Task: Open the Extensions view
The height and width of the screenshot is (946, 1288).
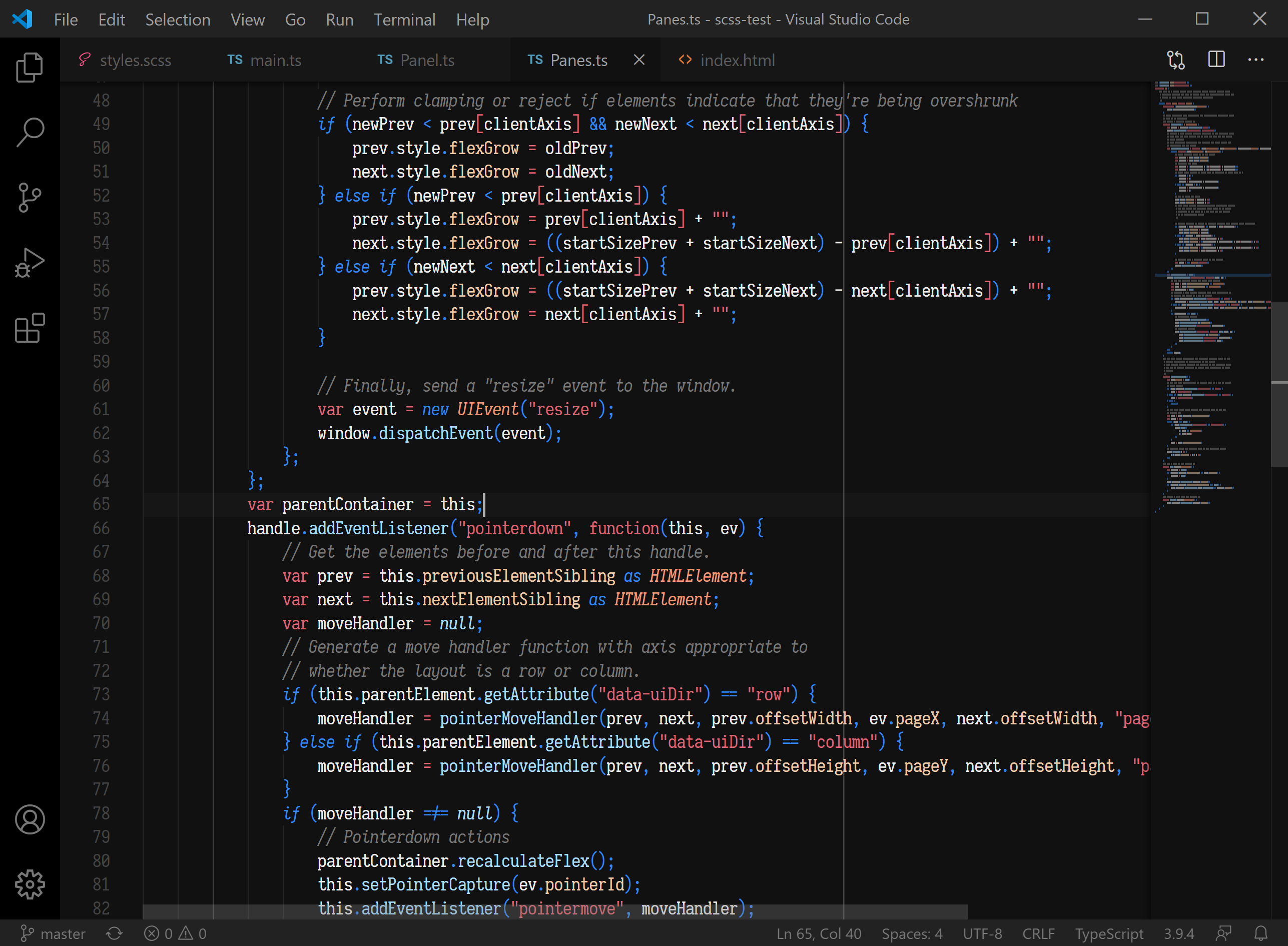Action: click(x=30, y=328)
